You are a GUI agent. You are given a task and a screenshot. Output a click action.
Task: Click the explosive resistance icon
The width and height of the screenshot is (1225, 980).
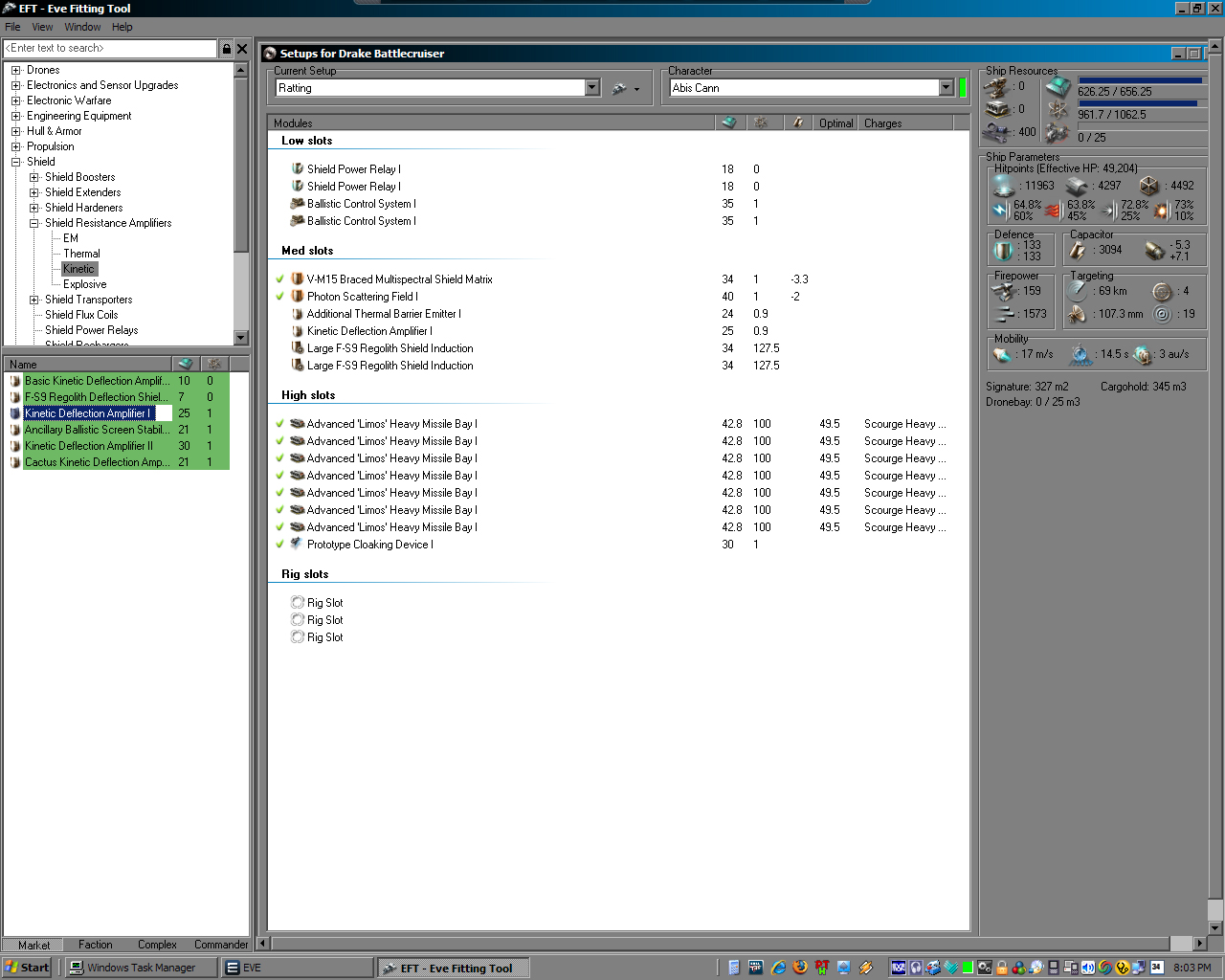[1162, 210]
